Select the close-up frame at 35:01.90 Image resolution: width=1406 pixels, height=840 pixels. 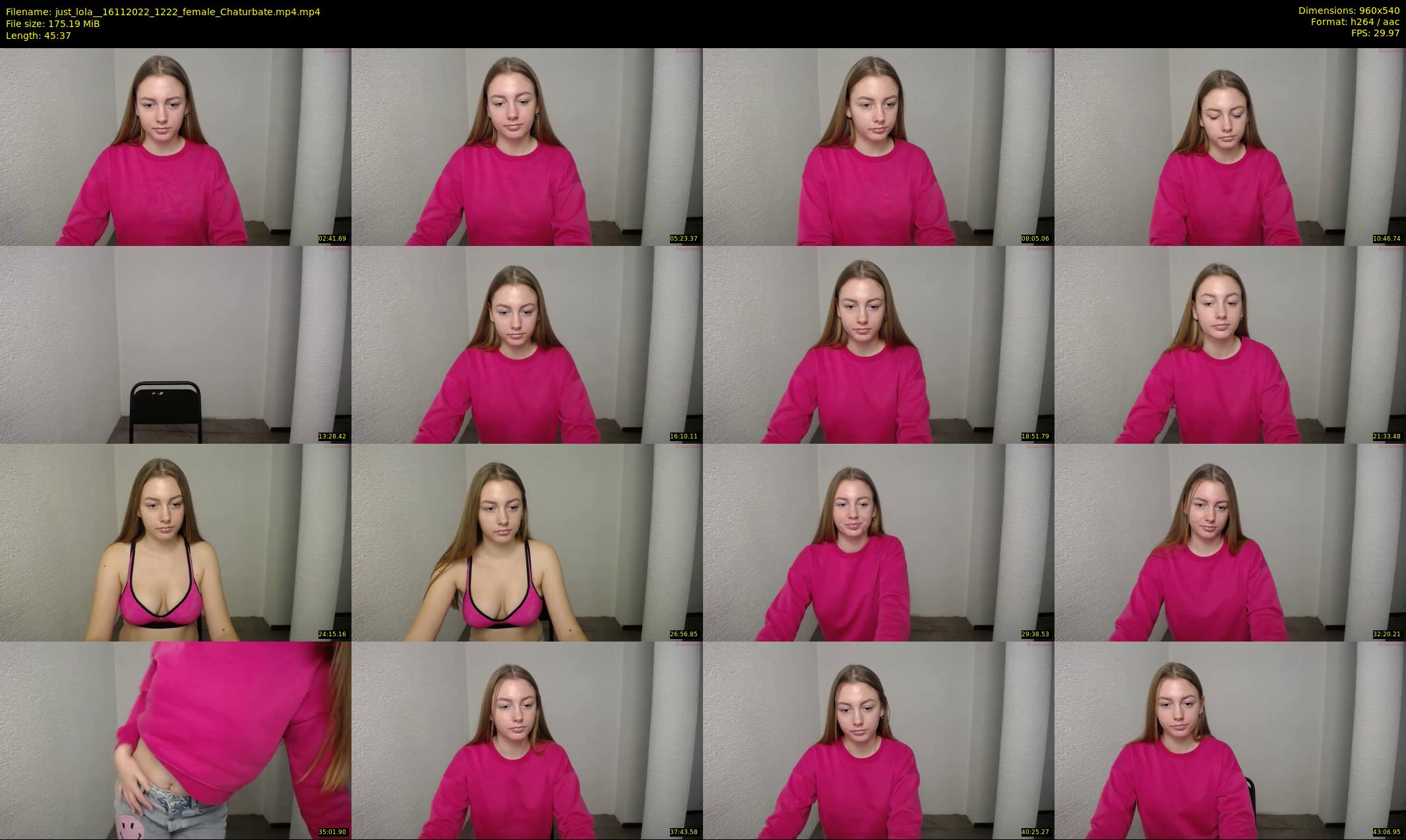[175, 740]
